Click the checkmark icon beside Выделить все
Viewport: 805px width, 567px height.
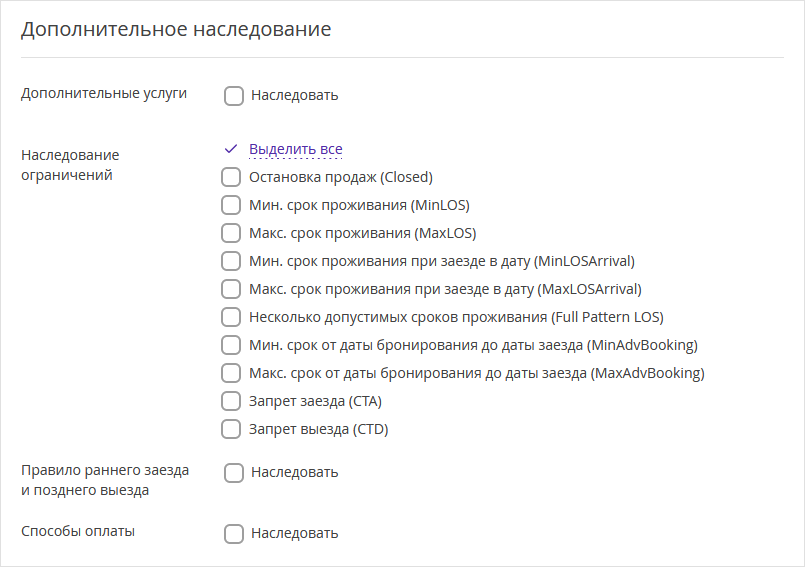point(231,149)
